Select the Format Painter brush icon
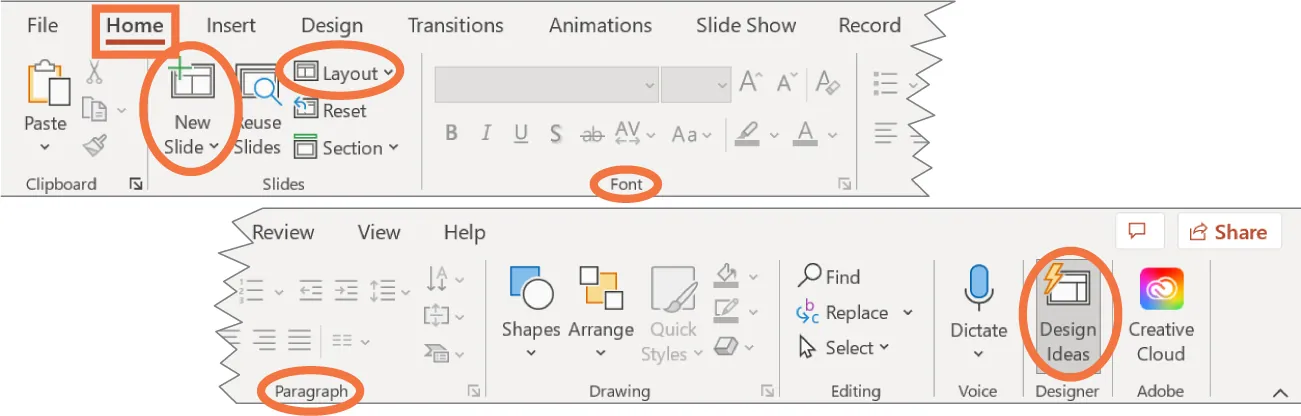 click(x=96, y=146)
